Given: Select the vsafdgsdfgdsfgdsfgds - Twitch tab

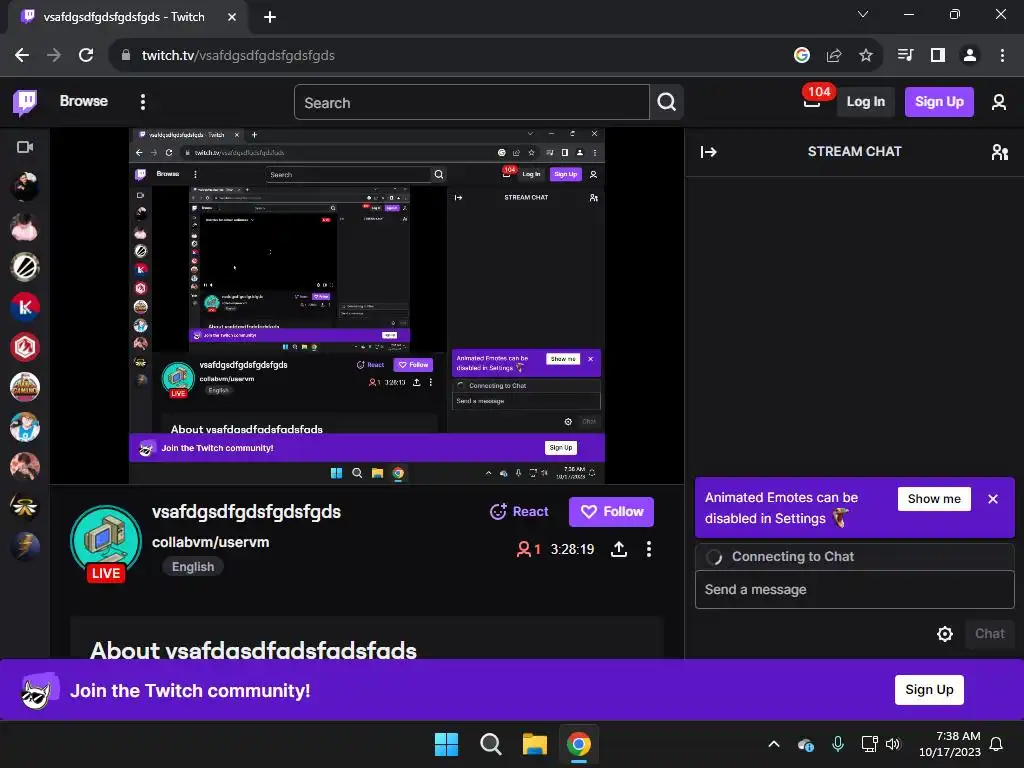Looking at the screenshot, I should click(127, 18).
